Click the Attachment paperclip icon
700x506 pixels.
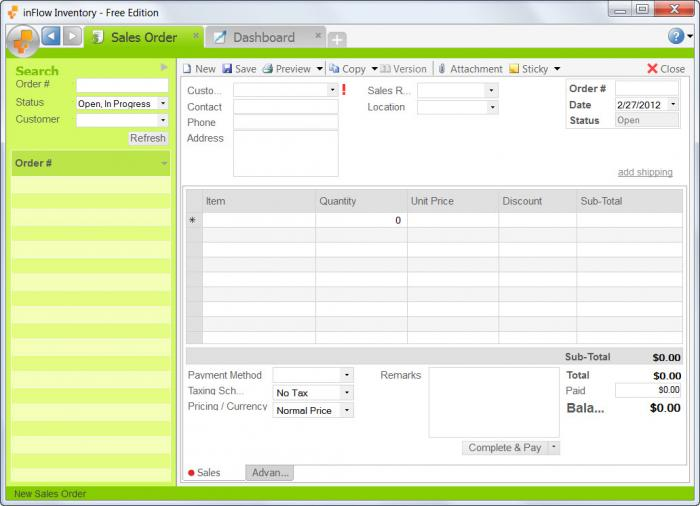[442, 69]
